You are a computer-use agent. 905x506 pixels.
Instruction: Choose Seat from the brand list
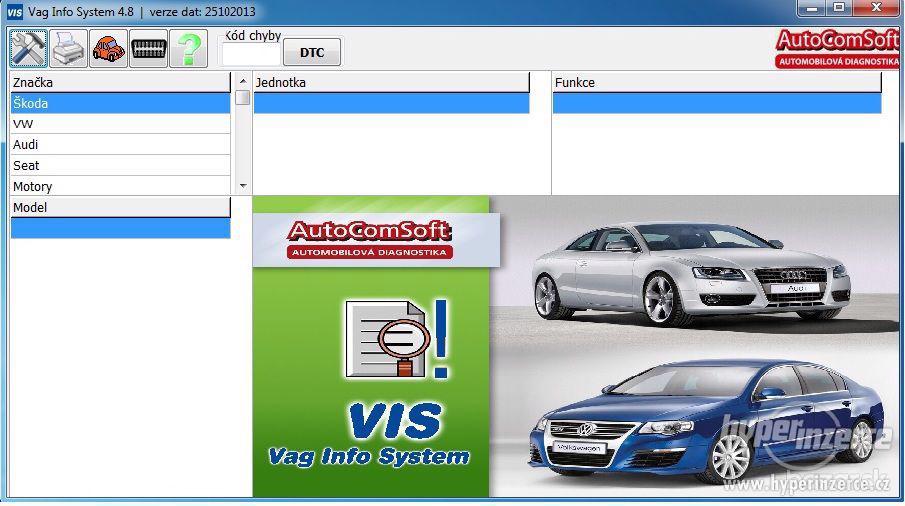pyautogui.click(x=120, y=166)
